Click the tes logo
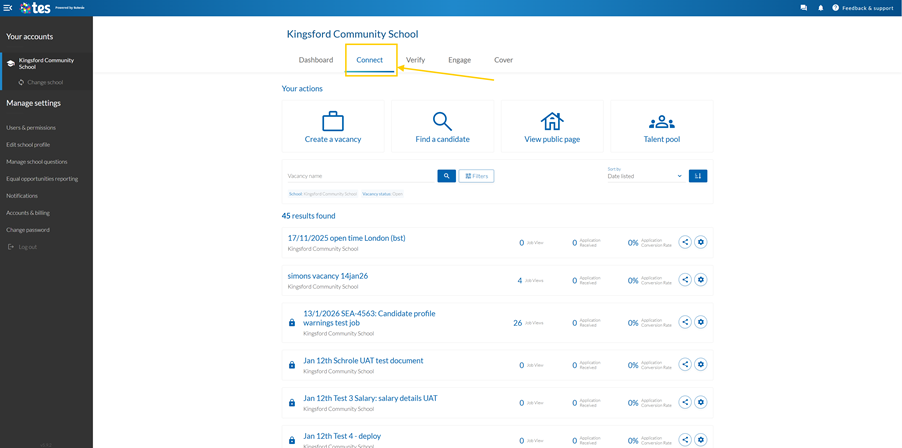902x448 pixels. pos(36,7)
